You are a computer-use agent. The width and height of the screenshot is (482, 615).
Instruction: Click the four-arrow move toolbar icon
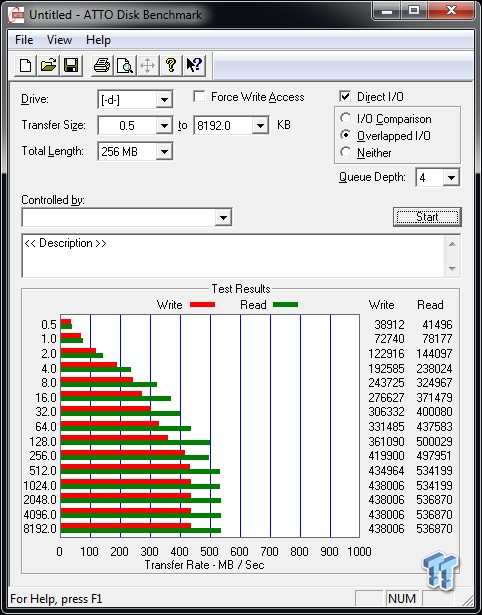point(147,65)
